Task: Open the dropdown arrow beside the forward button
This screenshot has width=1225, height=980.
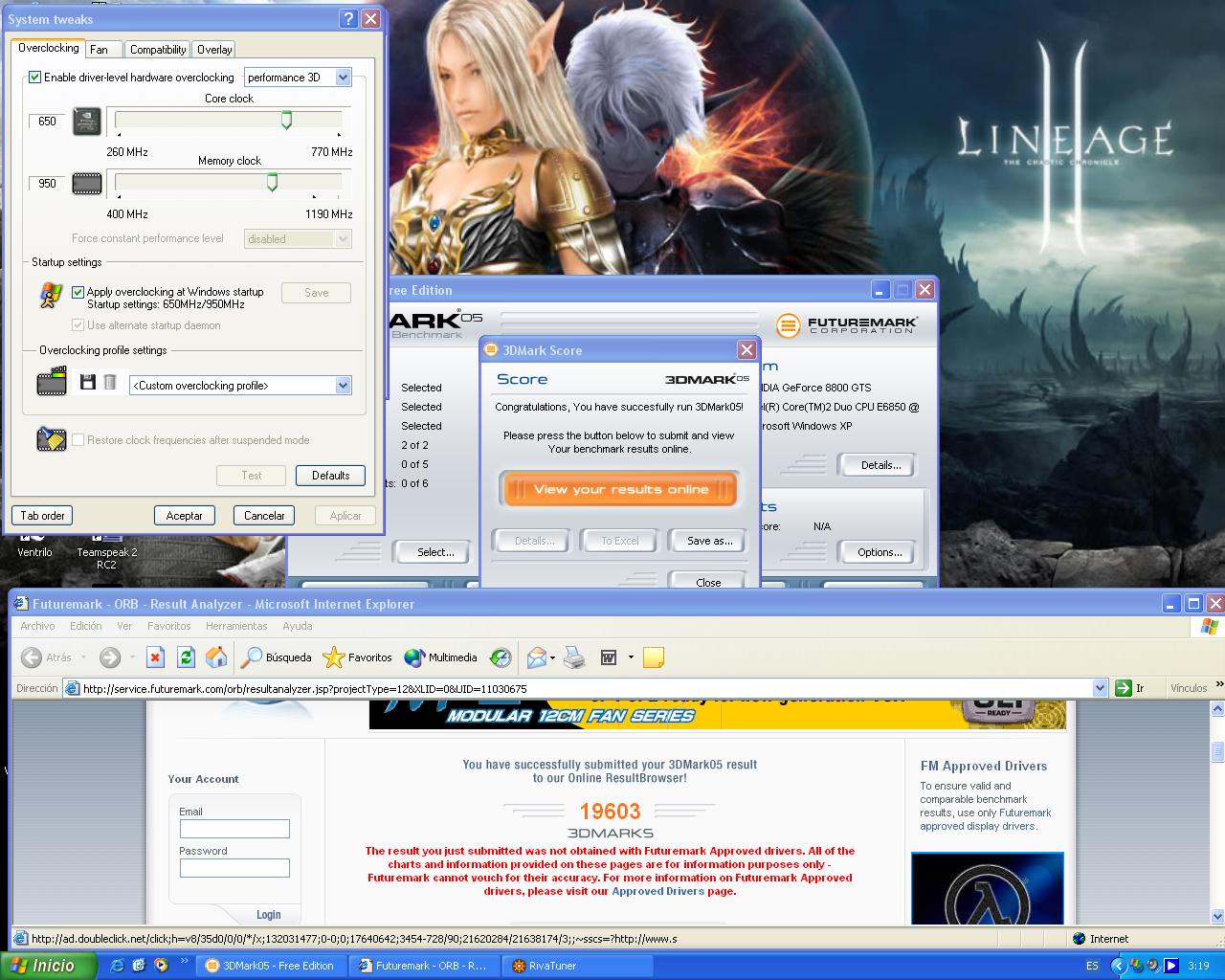Action: 132,657
